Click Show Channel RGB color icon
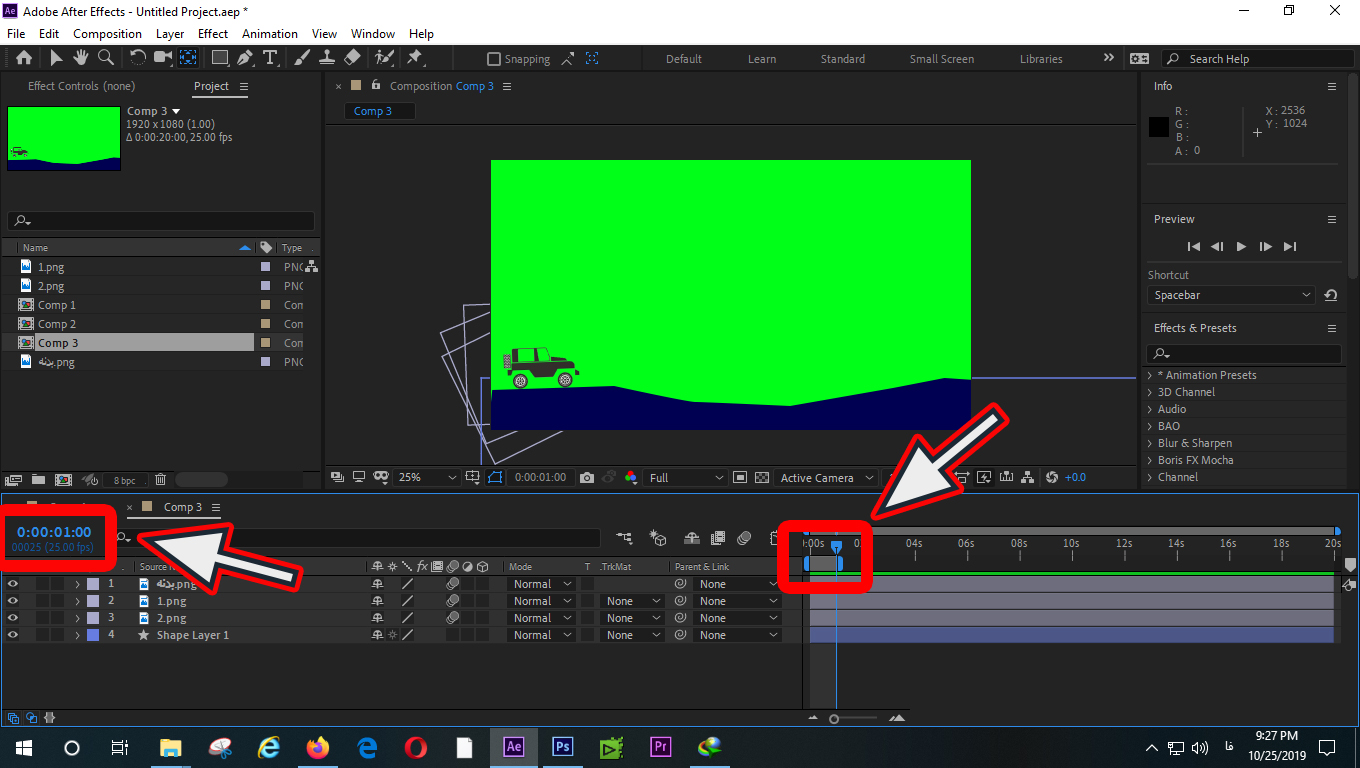The image size is (1360, 768). point(630,478)
